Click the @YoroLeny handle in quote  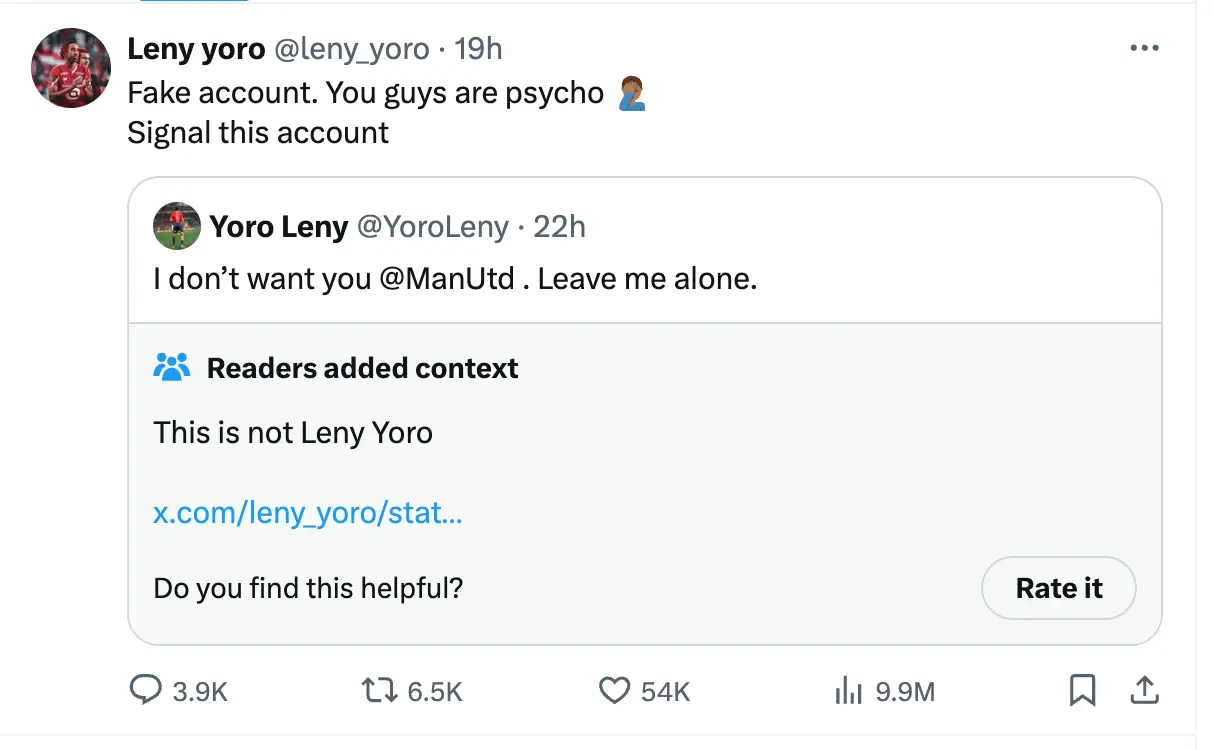(x=433, y=227)
